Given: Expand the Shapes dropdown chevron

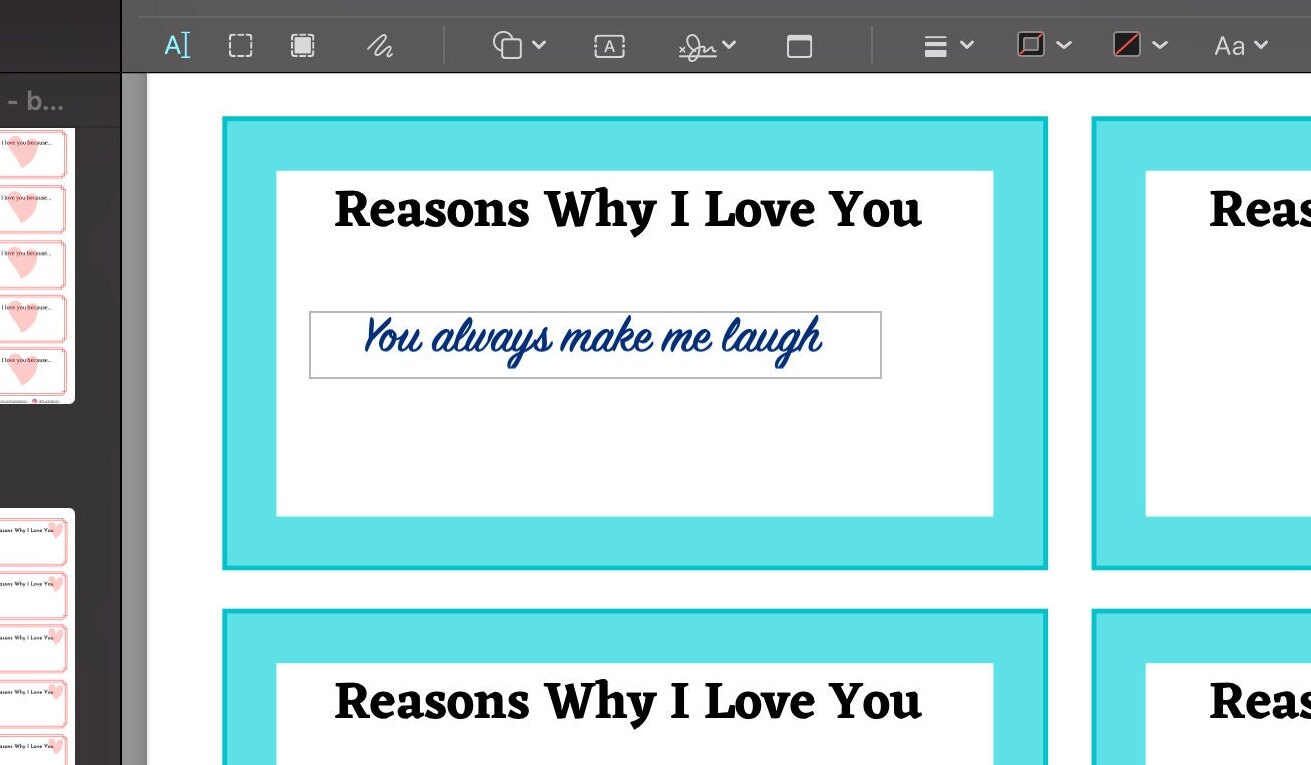Looking at the screenshot, I should [539, 45].
